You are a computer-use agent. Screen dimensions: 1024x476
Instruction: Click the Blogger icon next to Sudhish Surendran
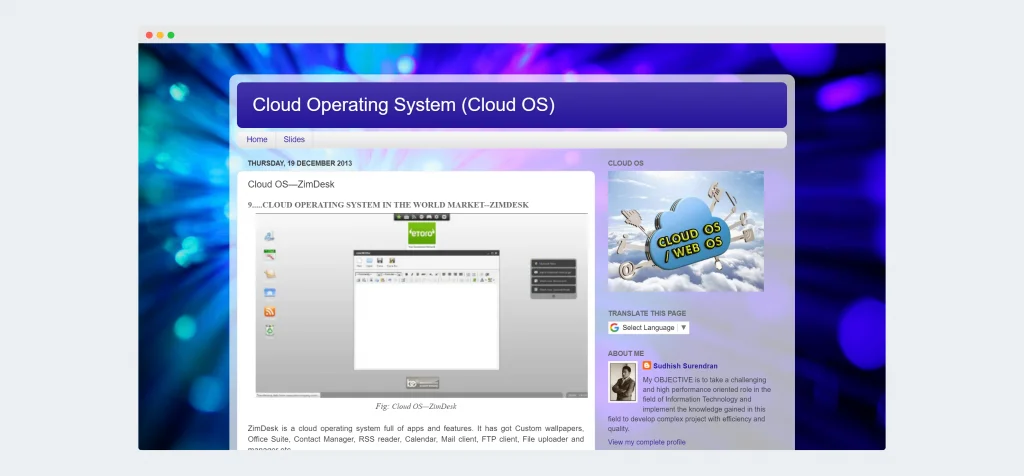tap(647, 366)
